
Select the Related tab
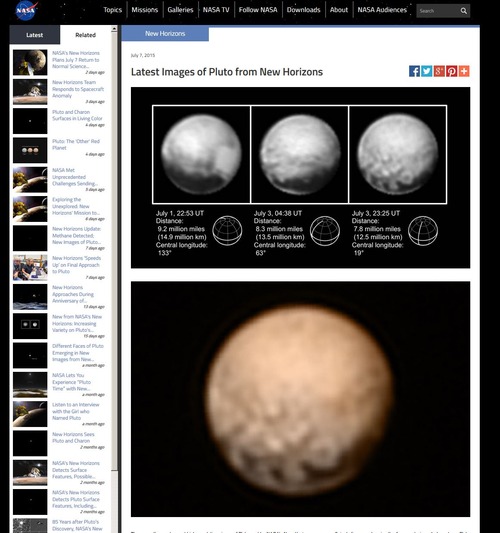coord(85,35)
